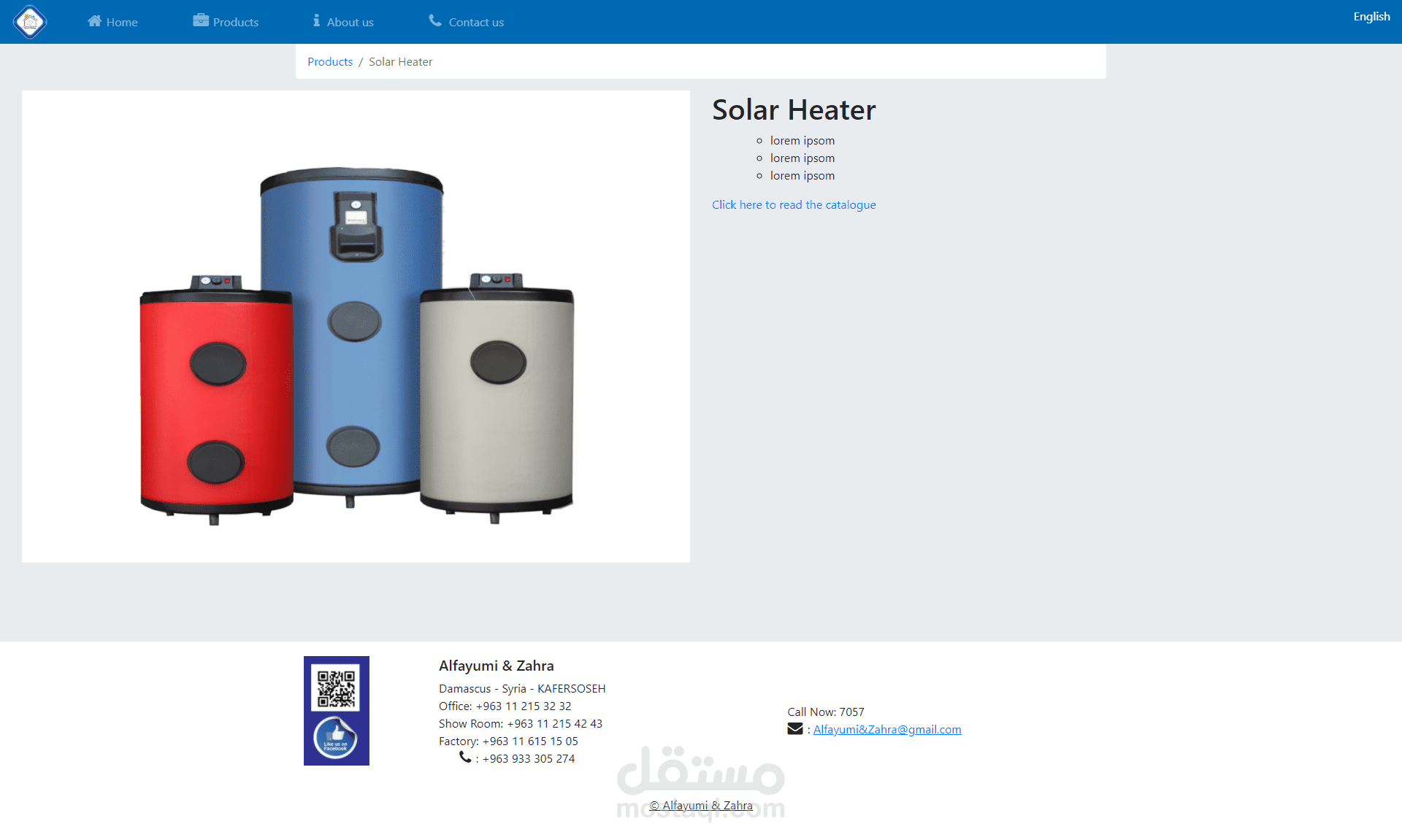The height and width of the screenshot is (840, 1402).
Task: Click the house icon beside Home
Action: pos(94,21)
